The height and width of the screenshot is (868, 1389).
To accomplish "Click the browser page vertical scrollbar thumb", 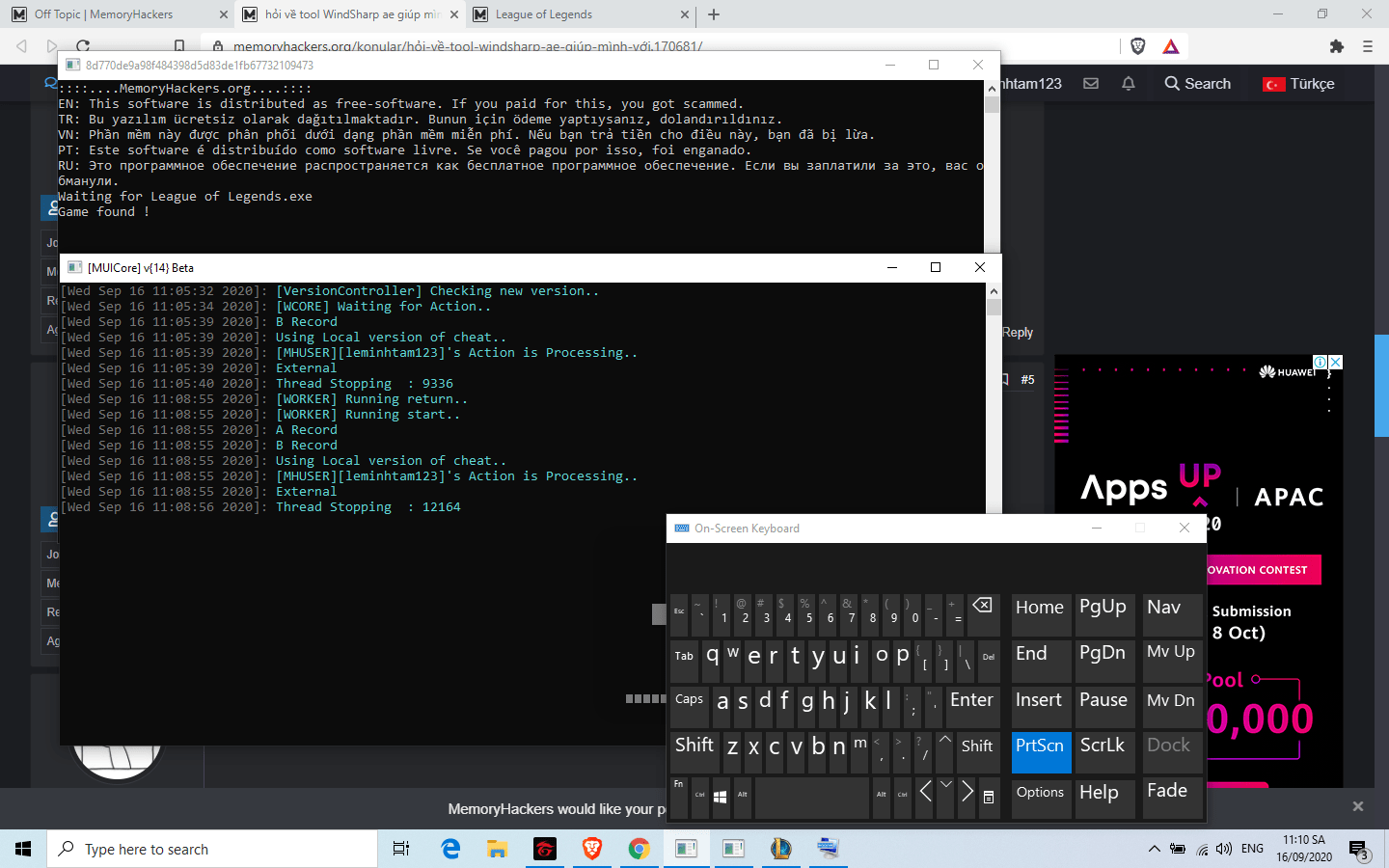I will tap(1381, 386).
